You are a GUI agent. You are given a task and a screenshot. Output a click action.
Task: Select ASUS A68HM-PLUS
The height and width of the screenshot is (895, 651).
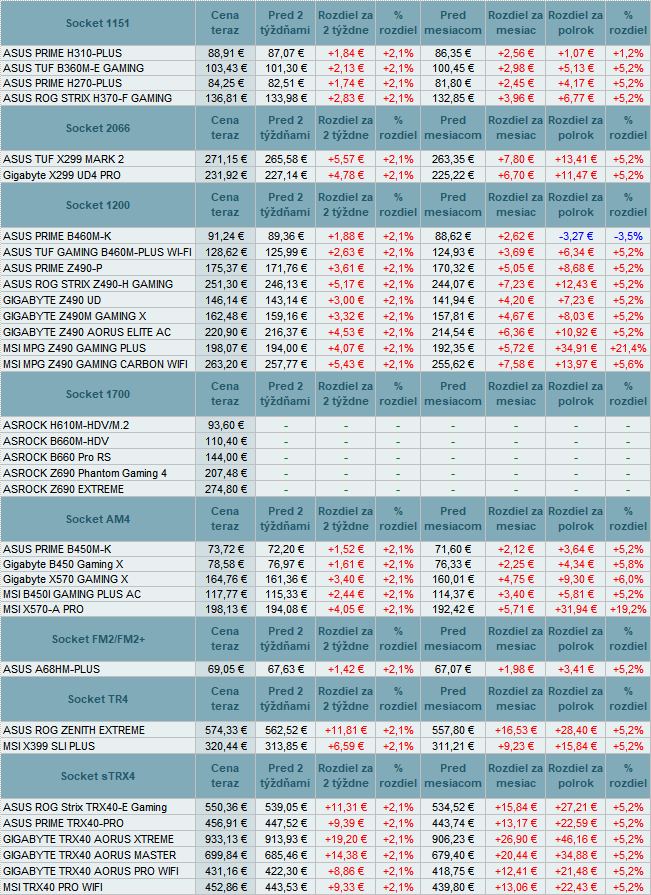coord(51,669)
